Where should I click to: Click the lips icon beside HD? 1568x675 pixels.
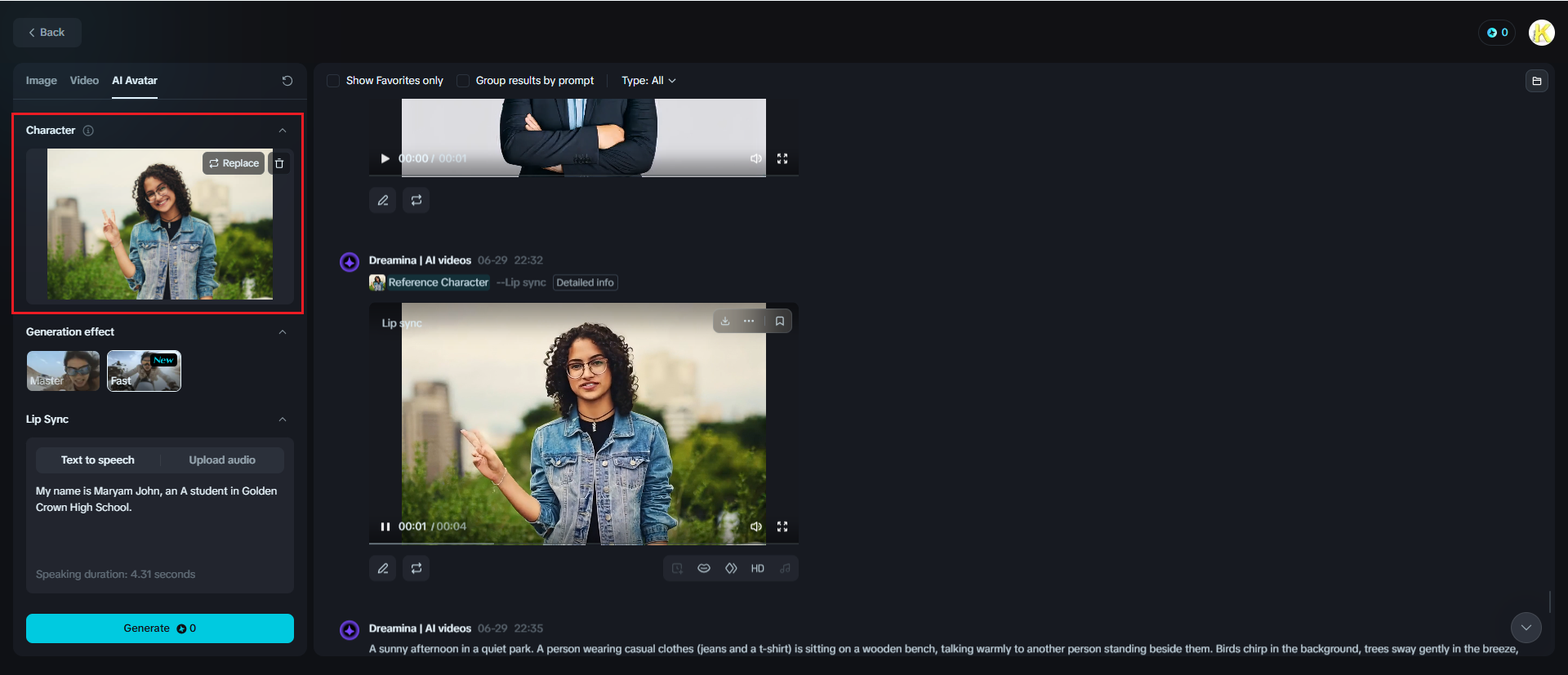pos(704,568)
